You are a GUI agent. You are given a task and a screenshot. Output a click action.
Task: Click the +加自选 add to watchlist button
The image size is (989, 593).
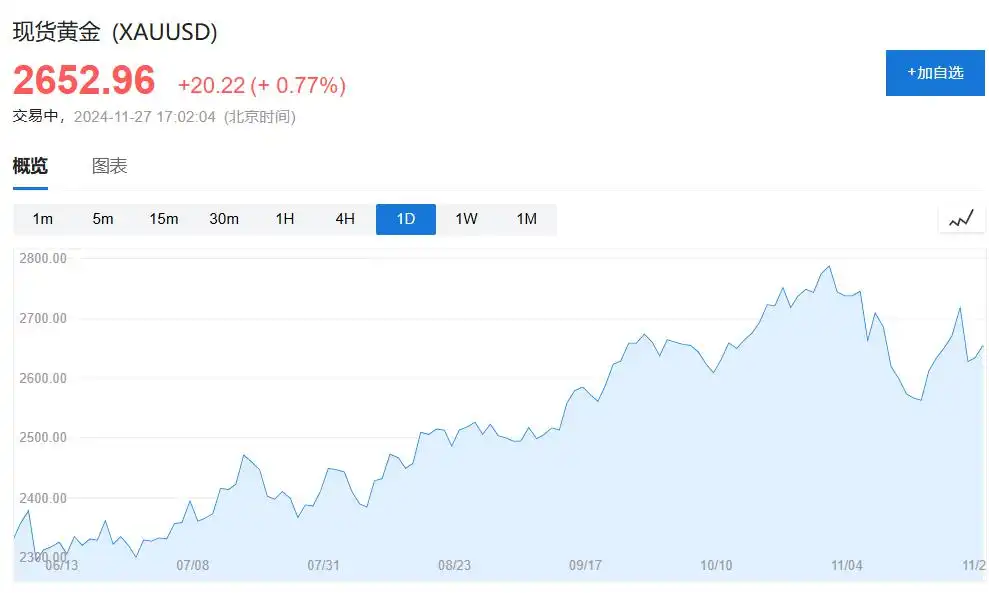[935, 73]
